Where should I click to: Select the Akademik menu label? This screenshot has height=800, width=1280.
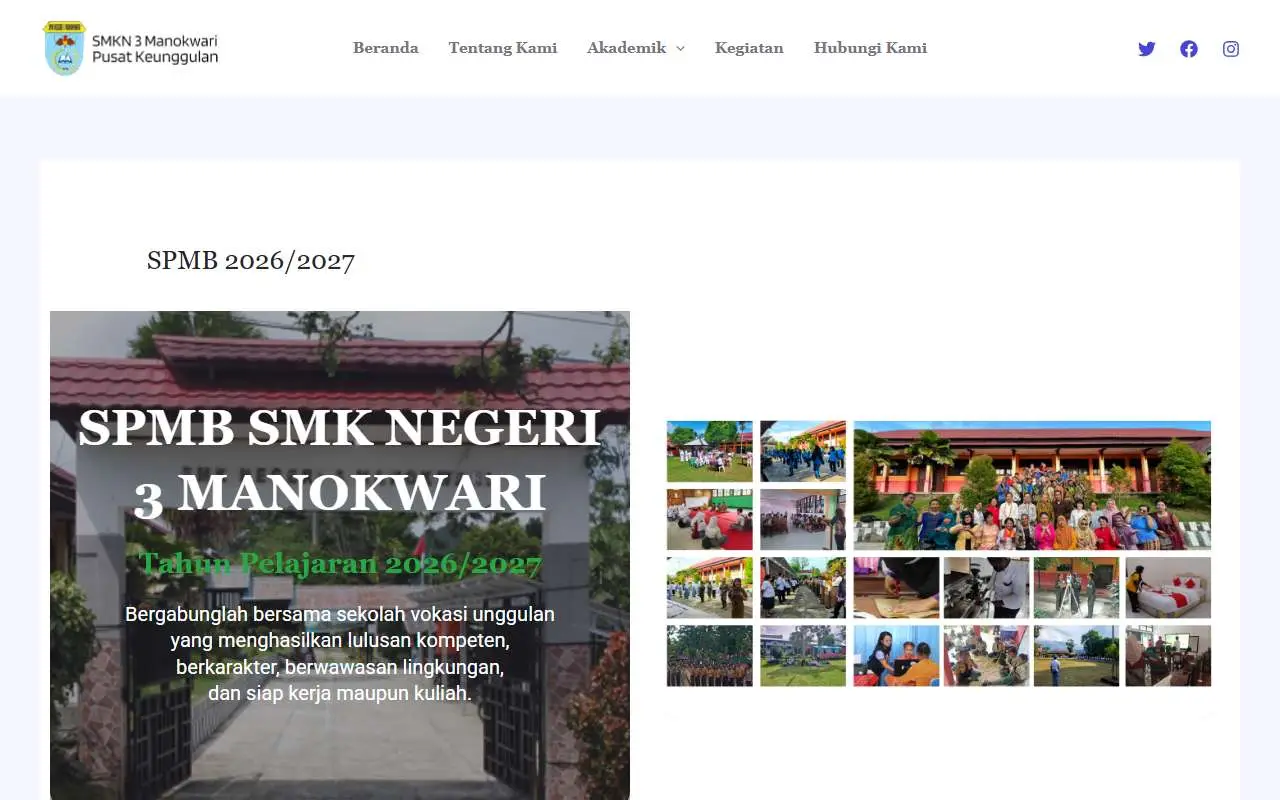(627, 48)
